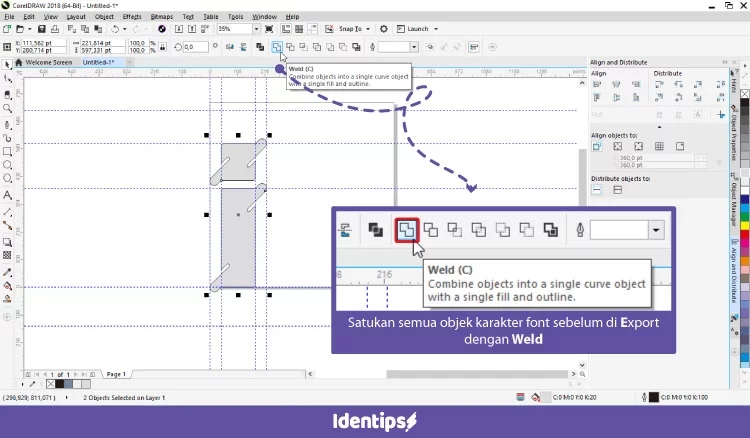Click the Weld button in property bar

point(276,47)
